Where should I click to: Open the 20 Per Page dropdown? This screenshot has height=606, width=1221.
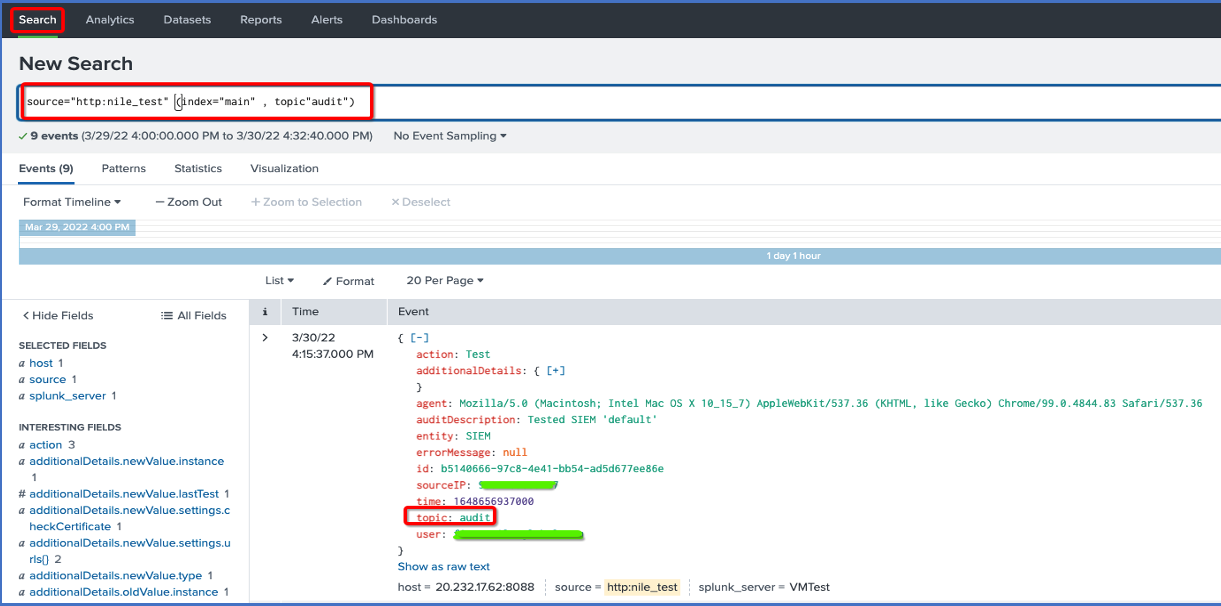click(x=445, y=281)
